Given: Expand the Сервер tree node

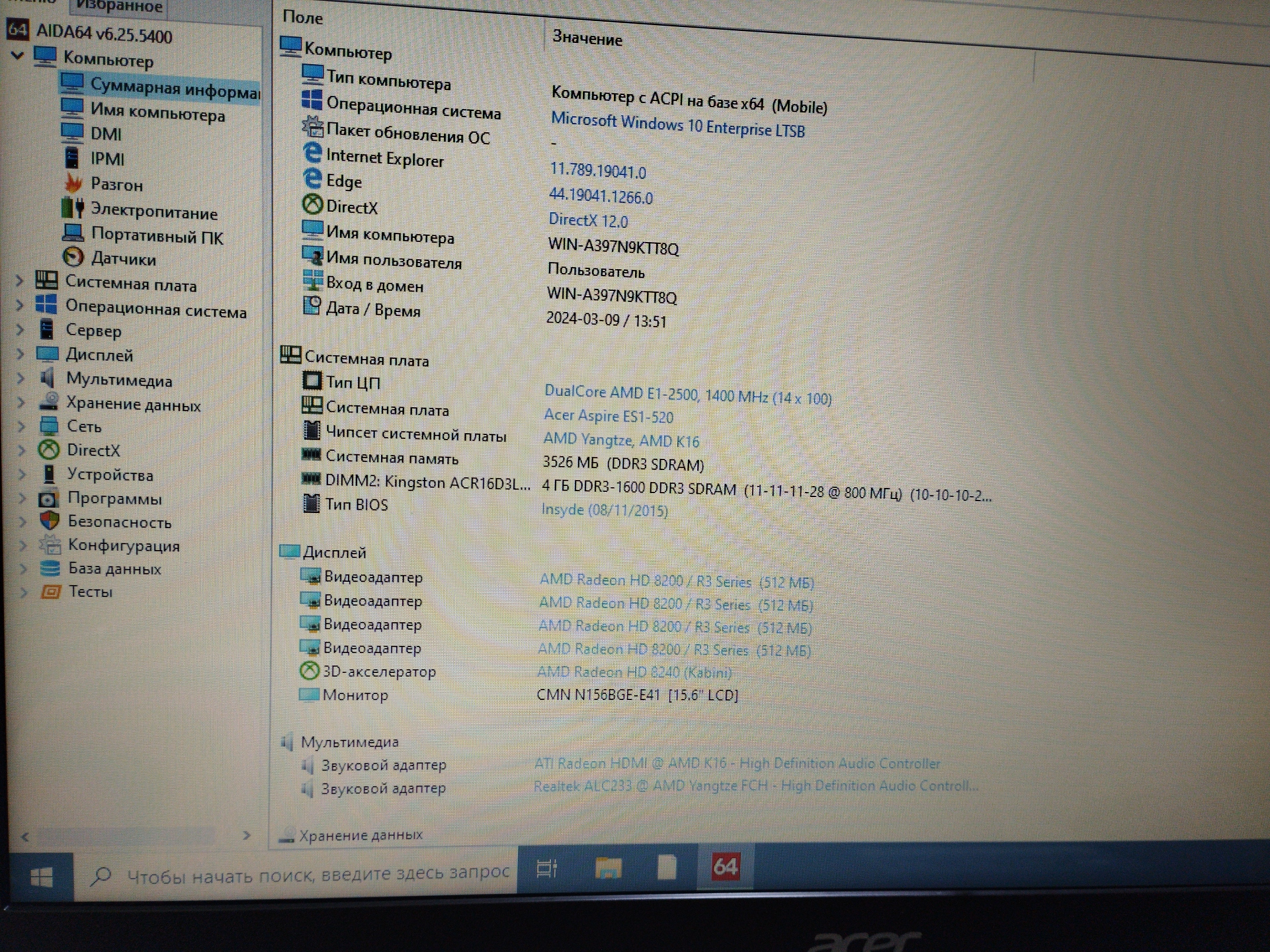Looking at the screenshot, I should [20, 329].
